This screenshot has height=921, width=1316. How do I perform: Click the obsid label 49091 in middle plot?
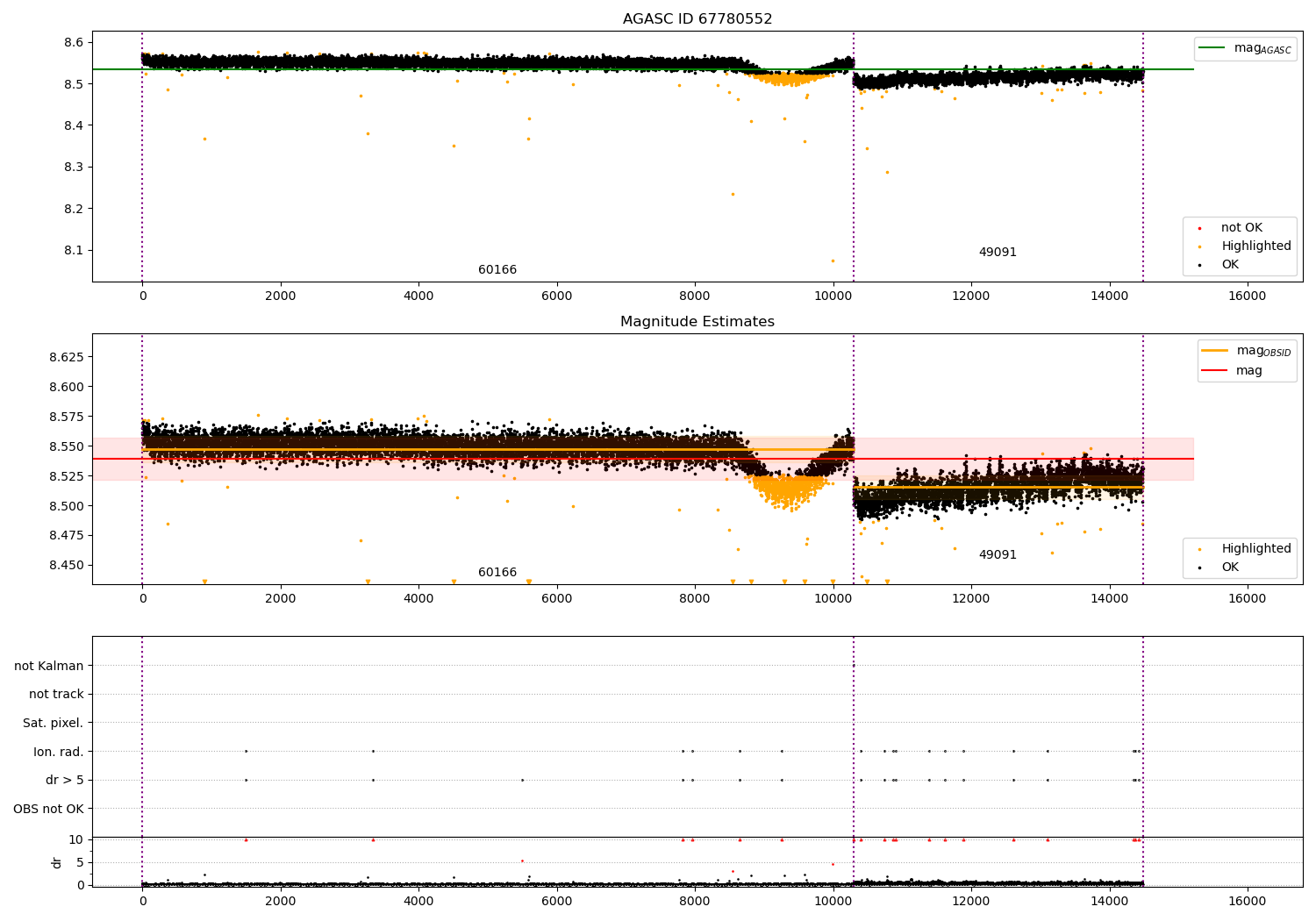[x=998, y=555]
